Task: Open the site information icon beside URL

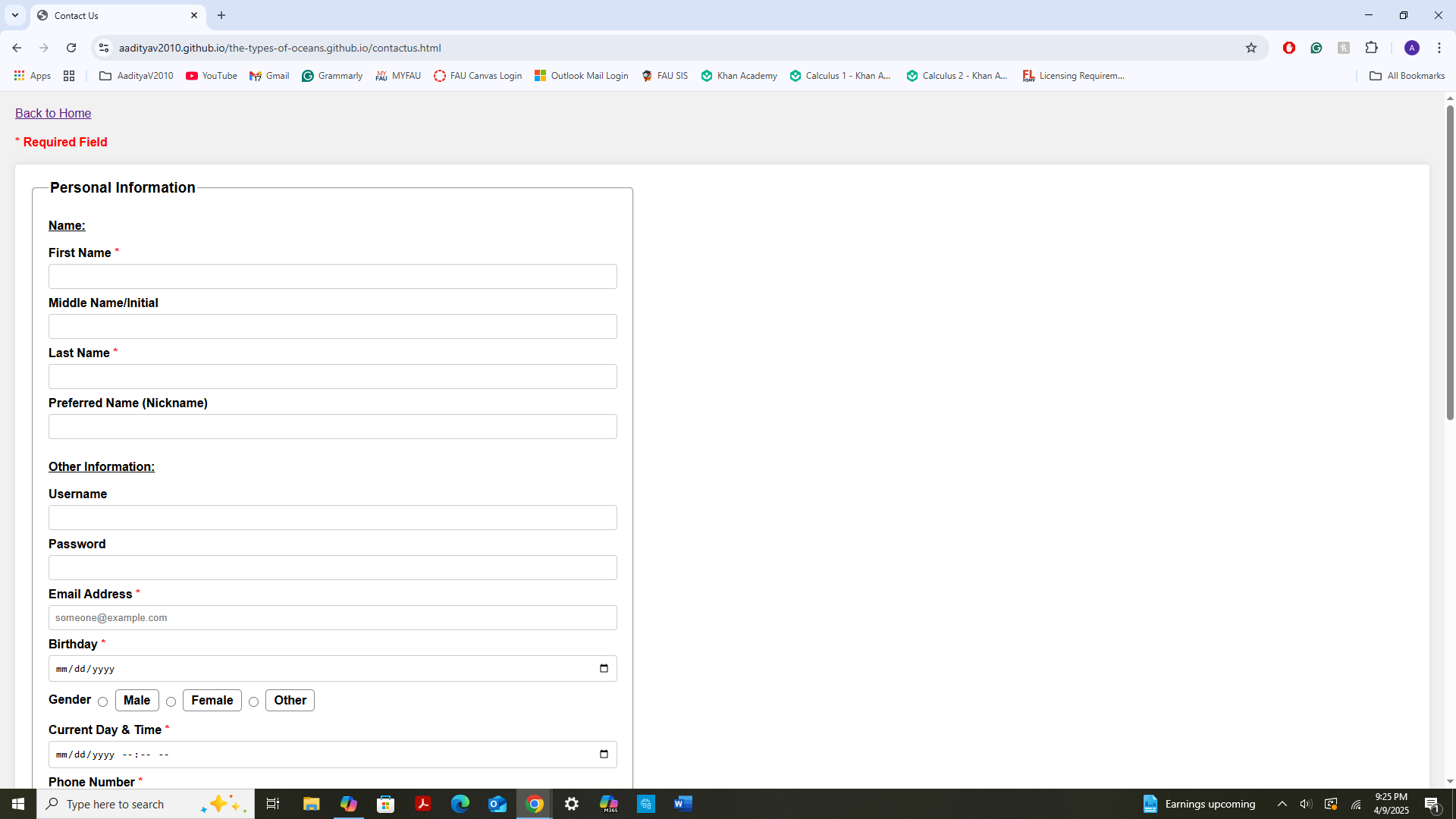Action: coord(104,48)
